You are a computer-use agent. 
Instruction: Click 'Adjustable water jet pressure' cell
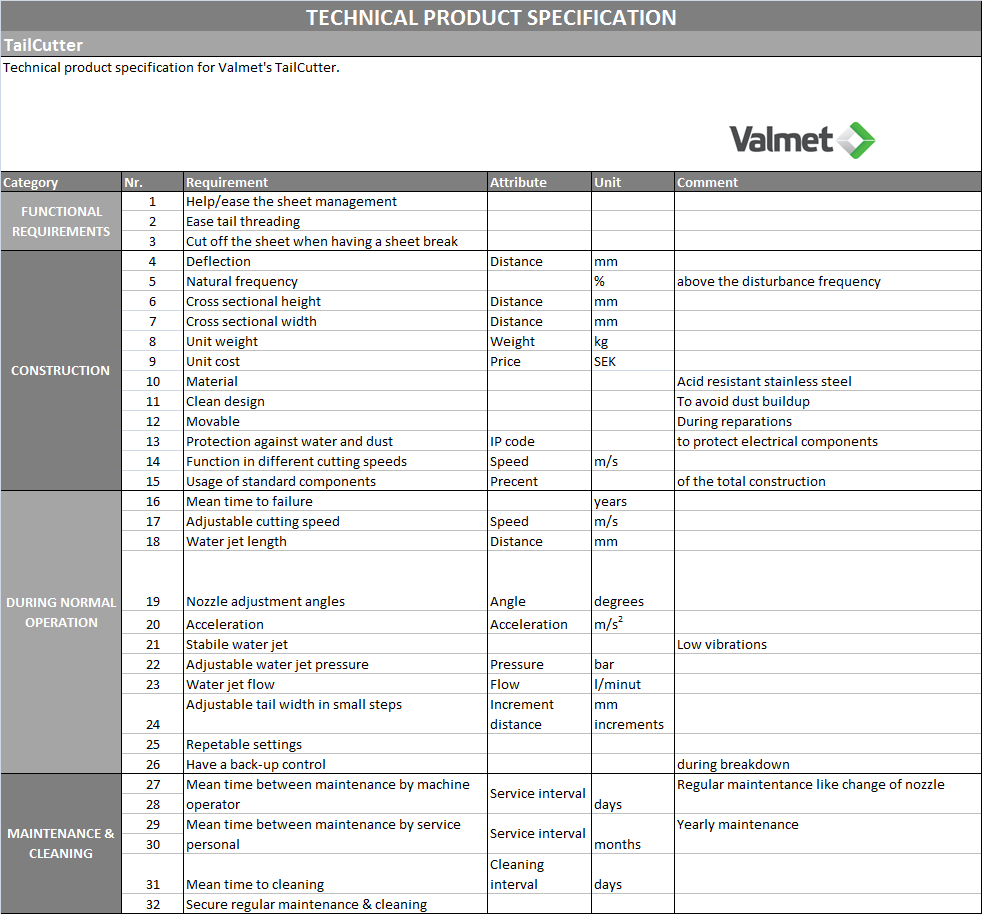335,665
